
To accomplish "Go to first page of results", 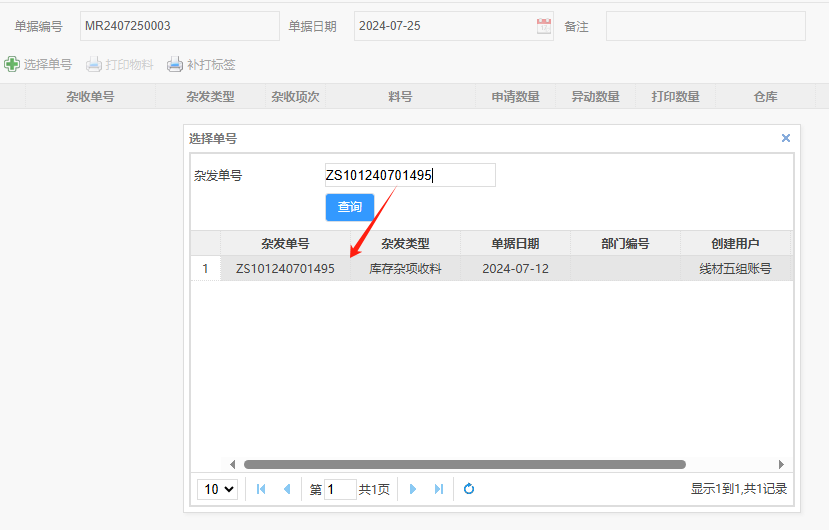I will click(x=261, y=489).
